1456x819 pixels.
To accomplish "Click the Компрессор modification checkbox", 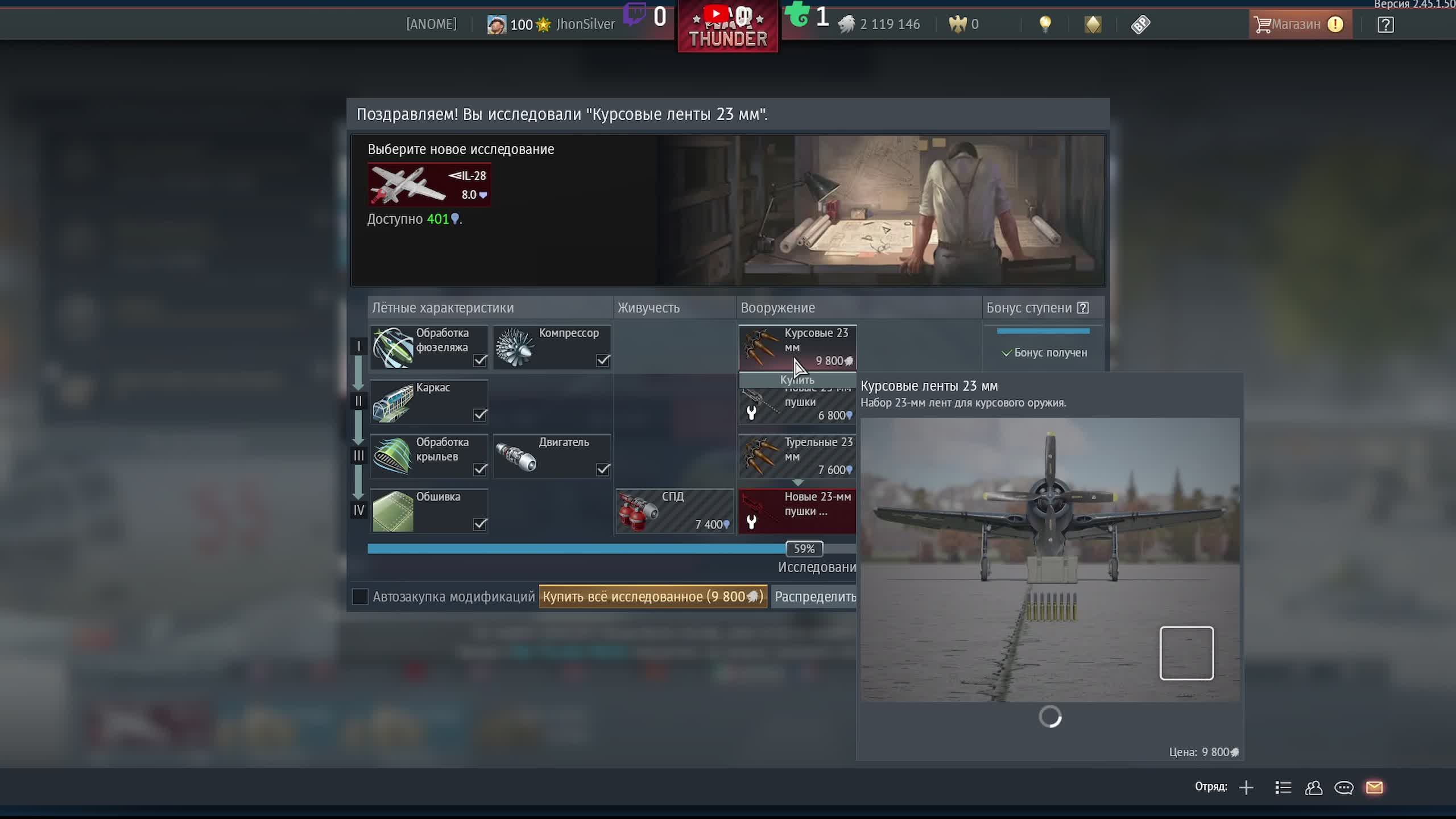I will tap(603, 361).
